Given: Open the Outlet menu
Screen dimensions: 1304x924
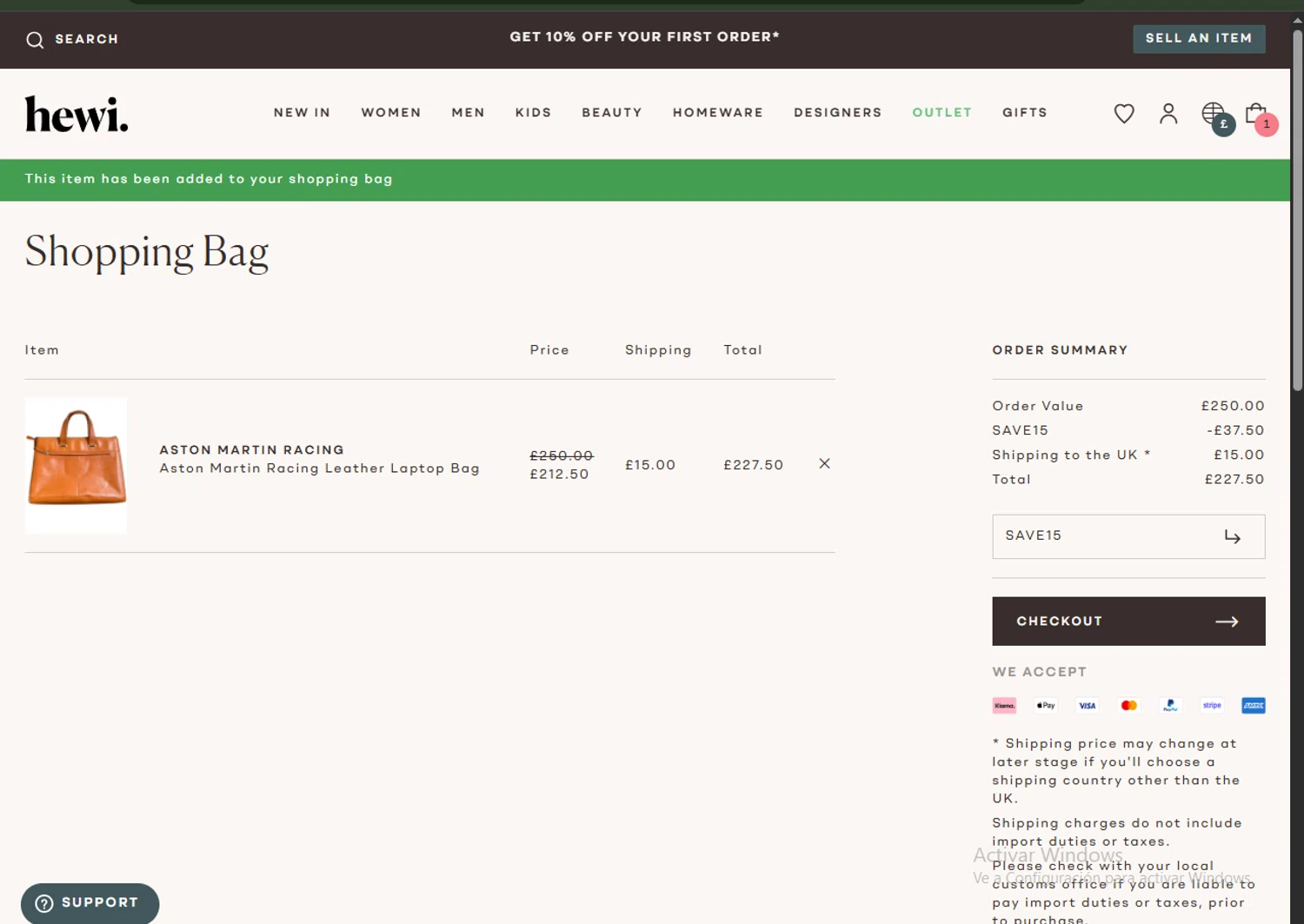Looking at the screenshot, I should (x=941, y=113).
